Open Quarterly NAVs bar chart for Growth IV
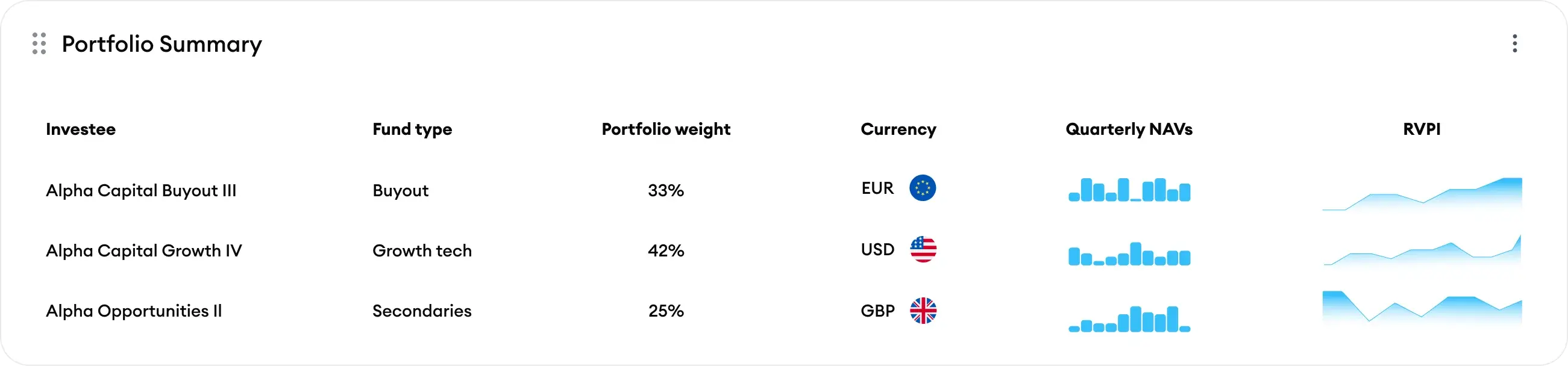1568x366 pixels. coord(1129,253)
